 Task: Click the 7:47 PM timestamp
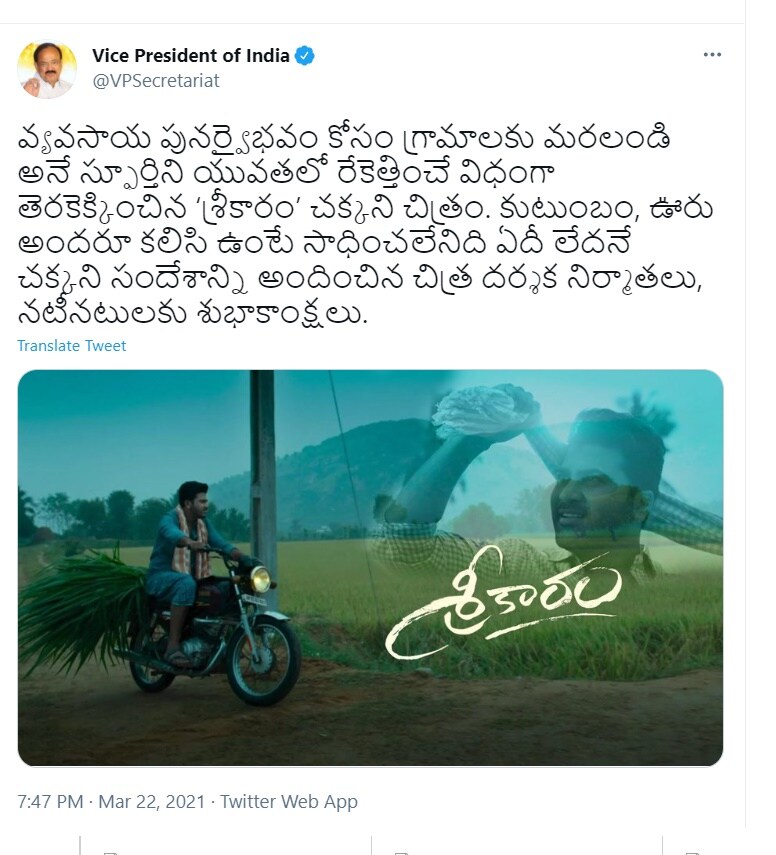click(50, 802)
